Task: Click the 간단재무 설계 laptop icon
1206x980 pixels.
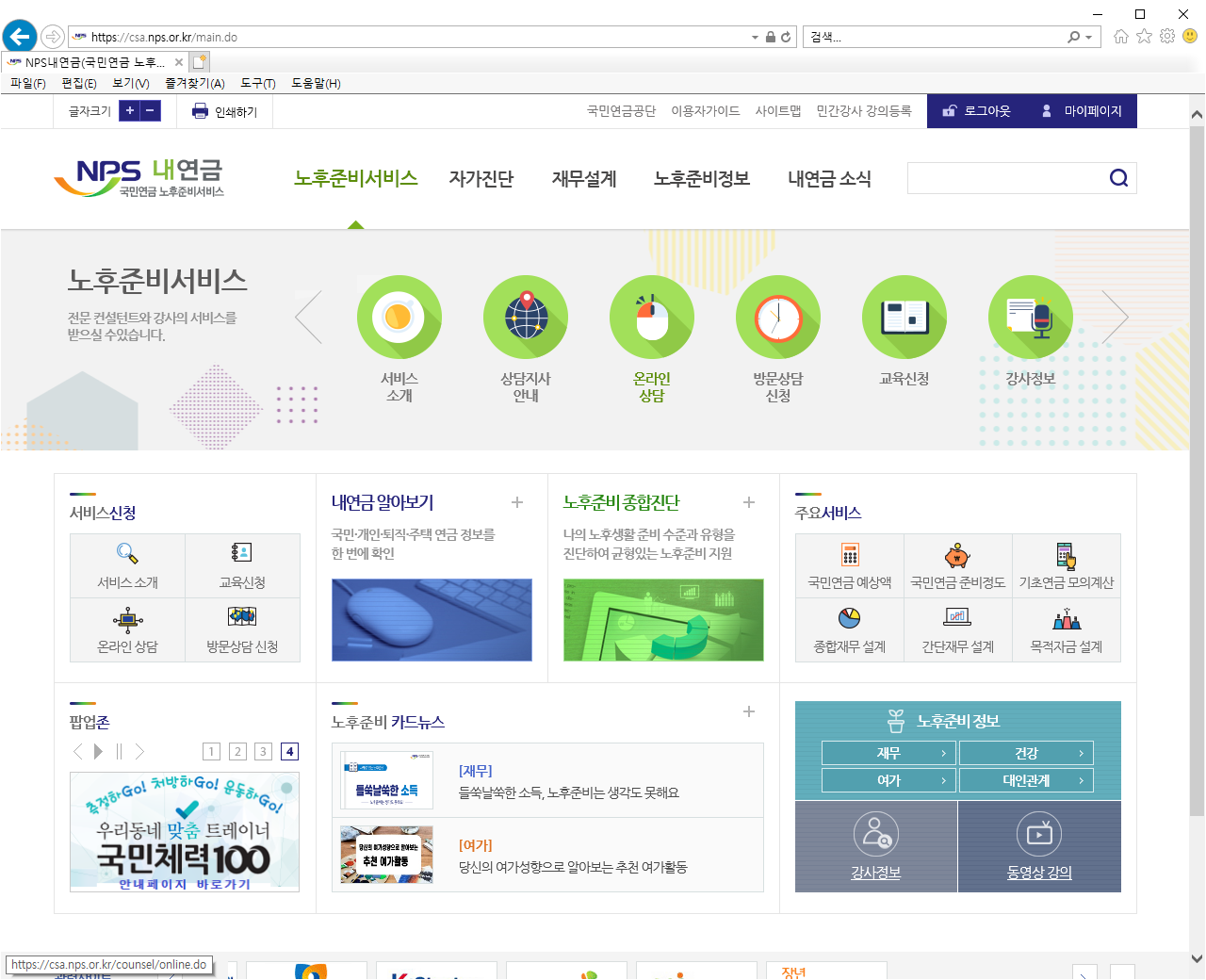Action: 958,617
